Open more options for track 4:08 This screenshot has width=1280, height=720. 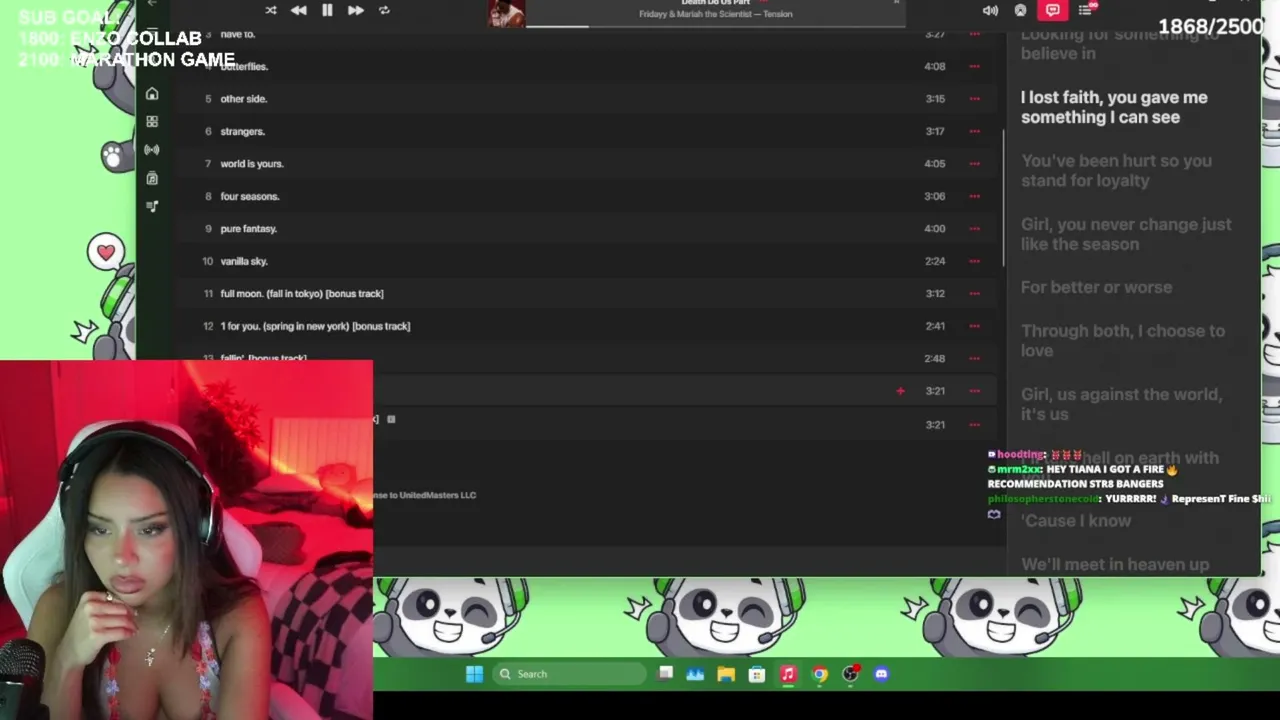tap(974, 66)
